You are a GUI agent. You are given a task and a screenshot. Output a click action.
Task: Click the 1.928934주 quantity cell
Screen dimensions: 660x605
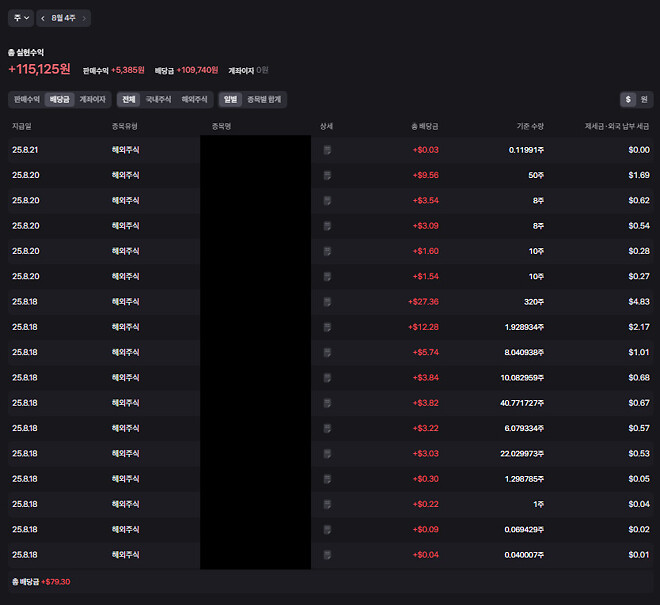click(x=524, y=327)
